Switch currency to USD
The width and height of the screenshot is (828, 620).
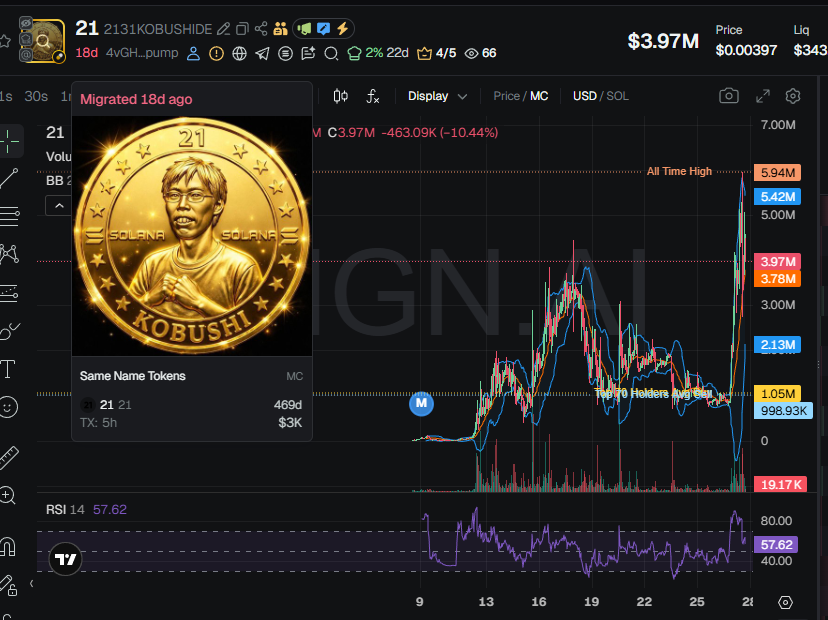point(585,96)
